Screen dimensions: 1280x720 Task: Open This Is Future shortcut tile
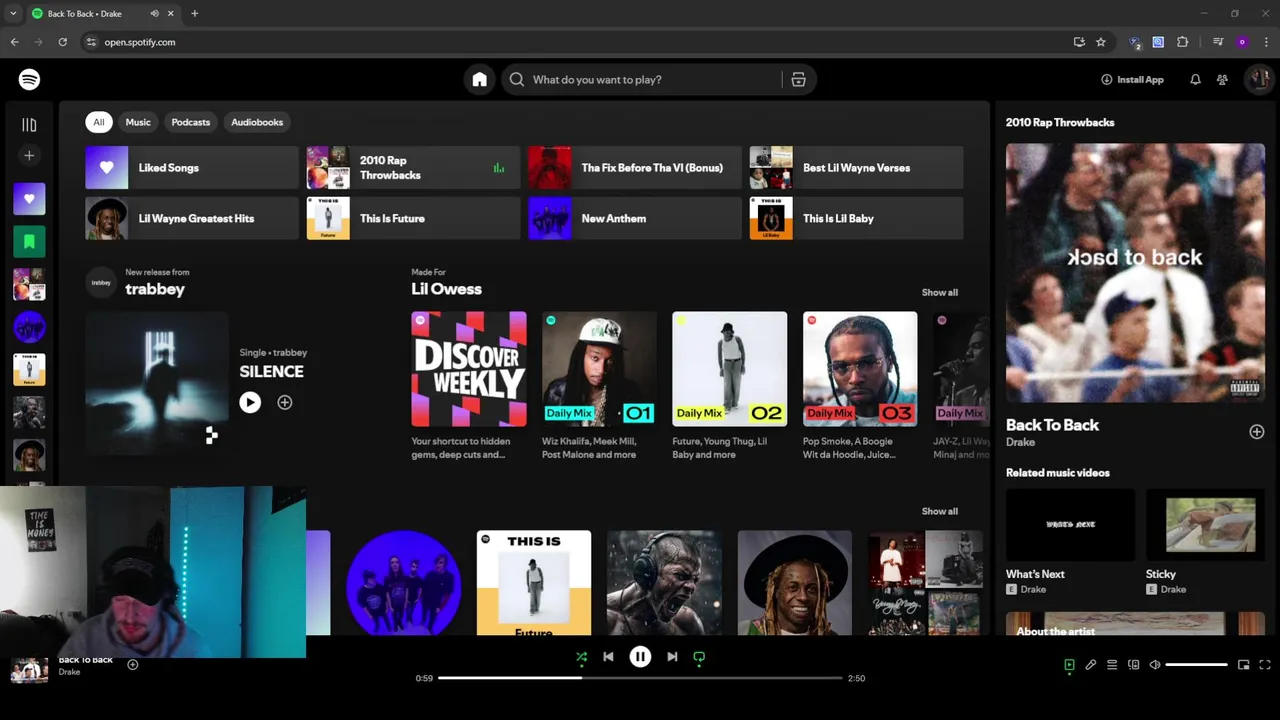pos(413,218)
